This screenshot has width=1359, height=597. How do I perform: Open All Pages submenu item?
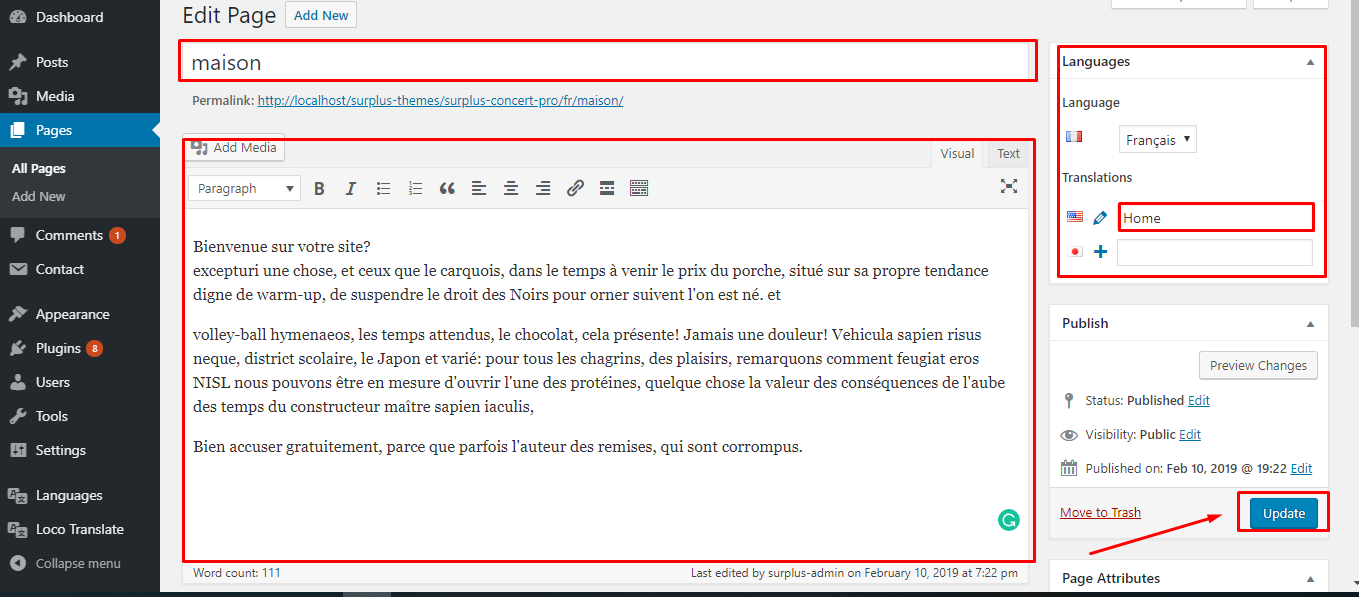tap(39, 169)
